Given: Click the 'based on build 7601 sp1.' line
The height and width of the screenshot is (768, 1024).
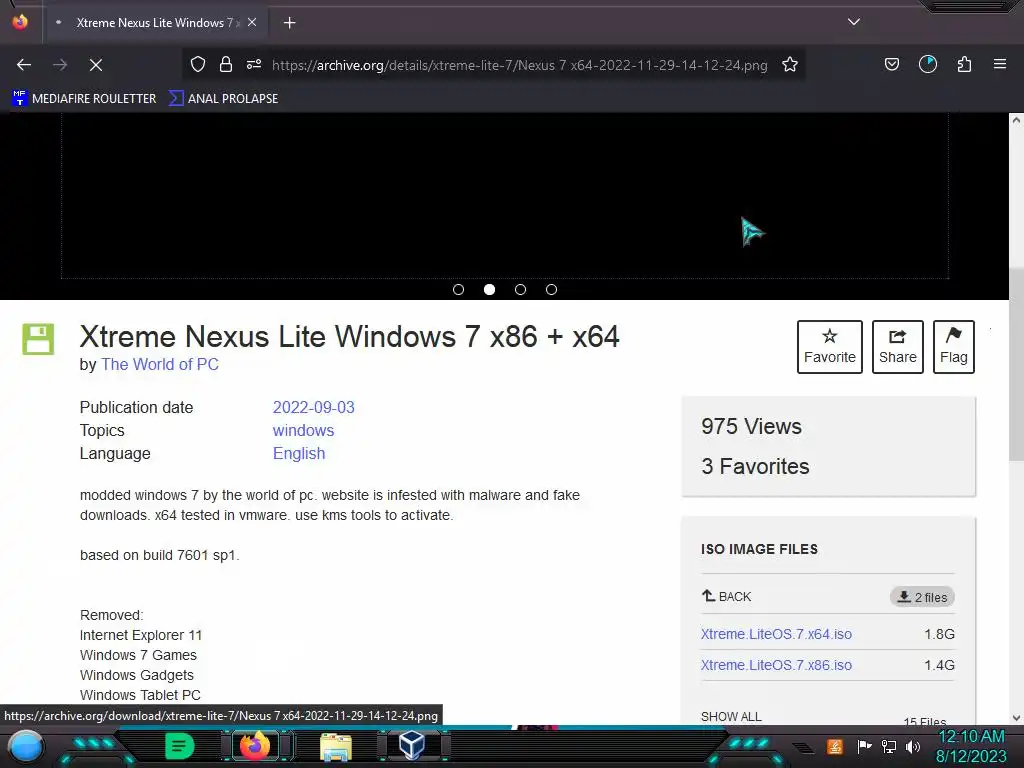Looking at the screenshot, I should (159, 555).
